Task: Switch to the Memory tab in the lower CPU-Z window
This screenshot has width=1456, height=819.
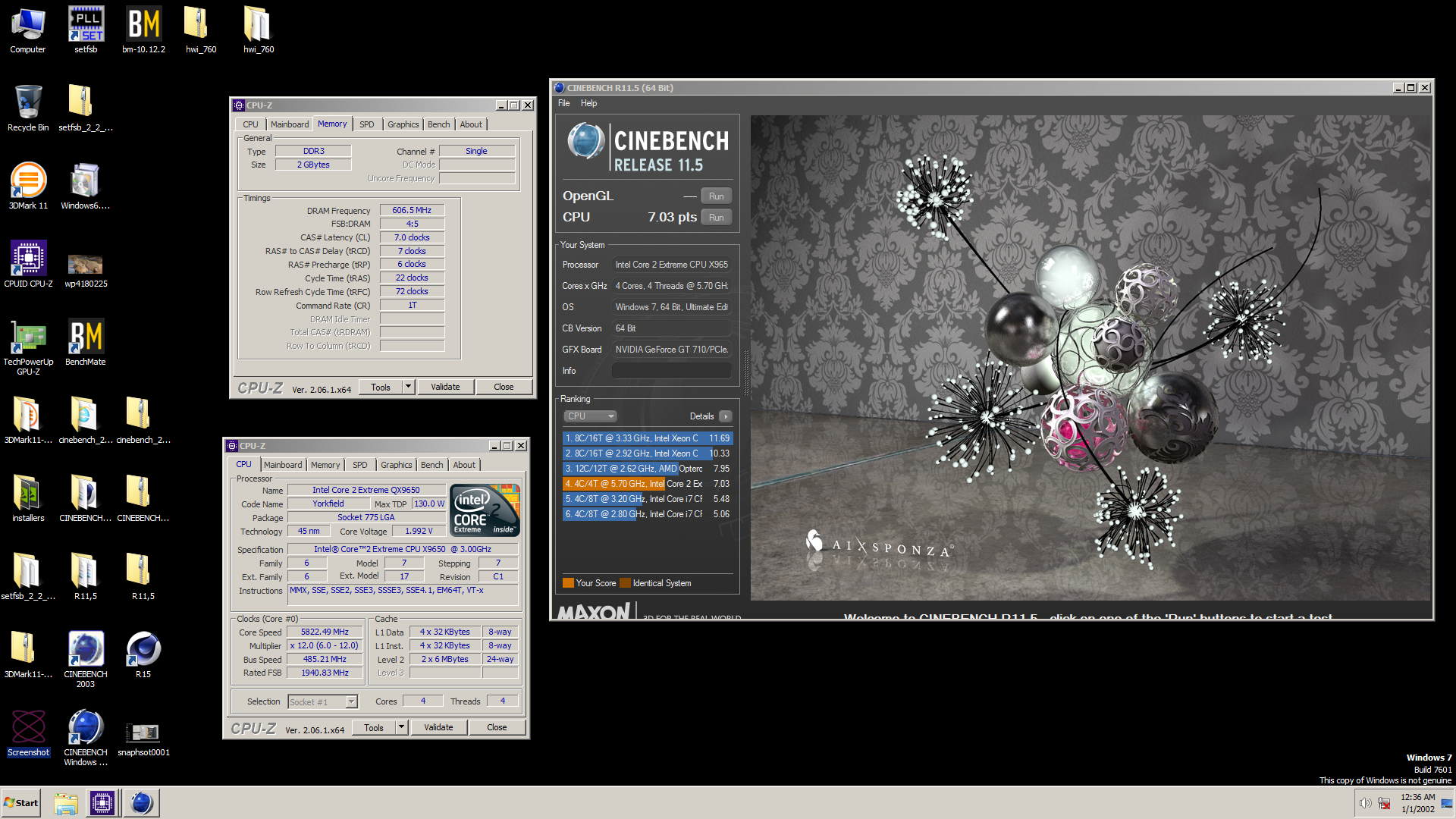Action: 325,465
